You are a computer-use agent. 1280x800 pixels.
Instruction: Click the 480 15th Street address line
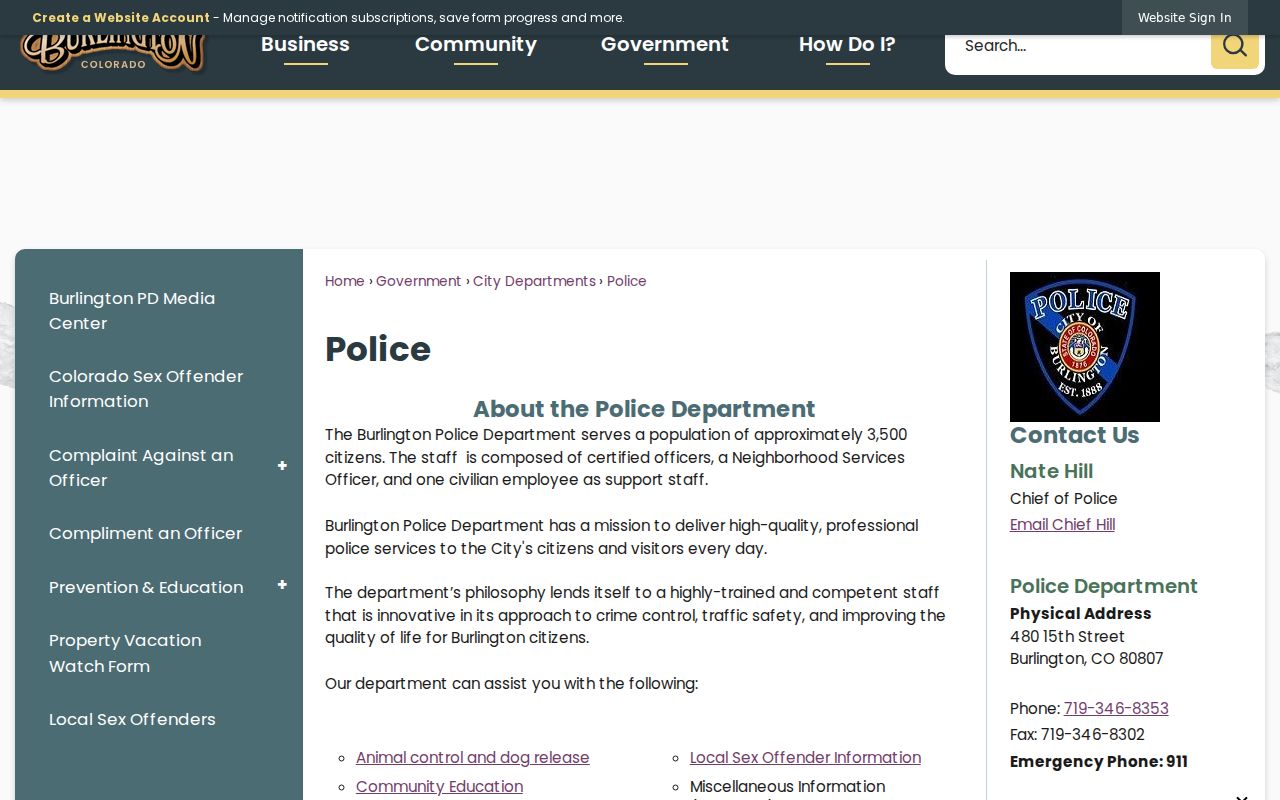(x=1067, y=636)
